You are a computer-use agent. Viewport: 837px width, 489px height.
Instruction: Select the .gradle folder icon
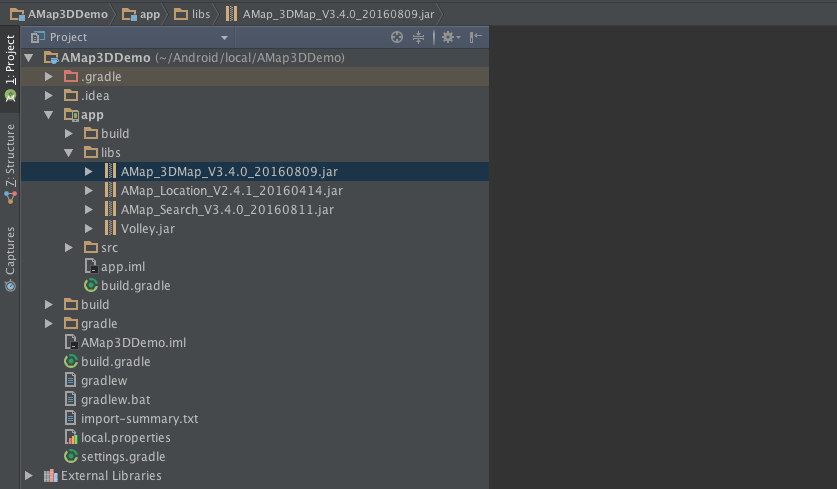tap(70, 76)
